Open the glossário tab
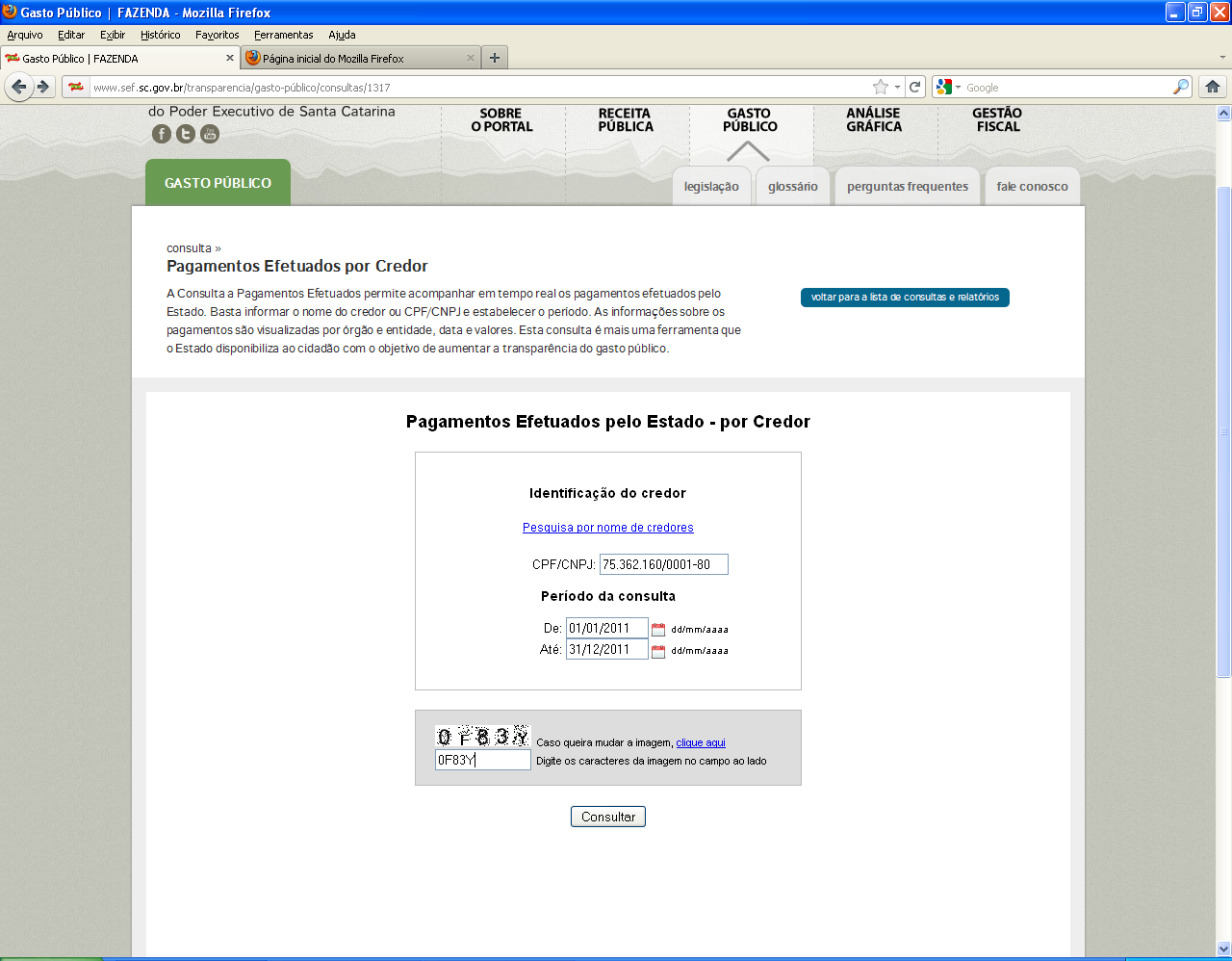 (x=793, y=186)
